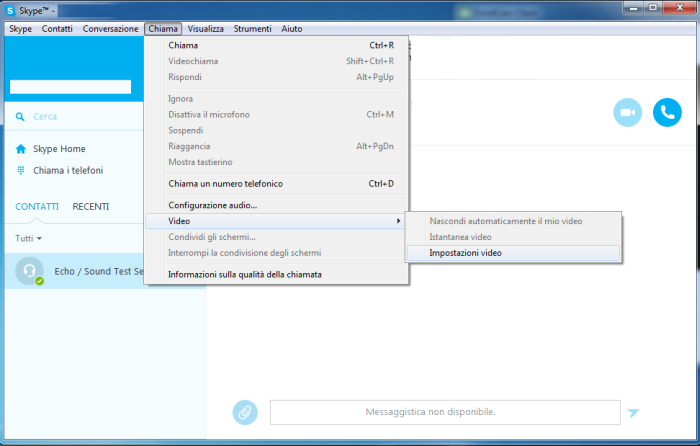Click the send message arrow icon
The width and height of the screenshot is (700, 446).
[x=633, y=413]
